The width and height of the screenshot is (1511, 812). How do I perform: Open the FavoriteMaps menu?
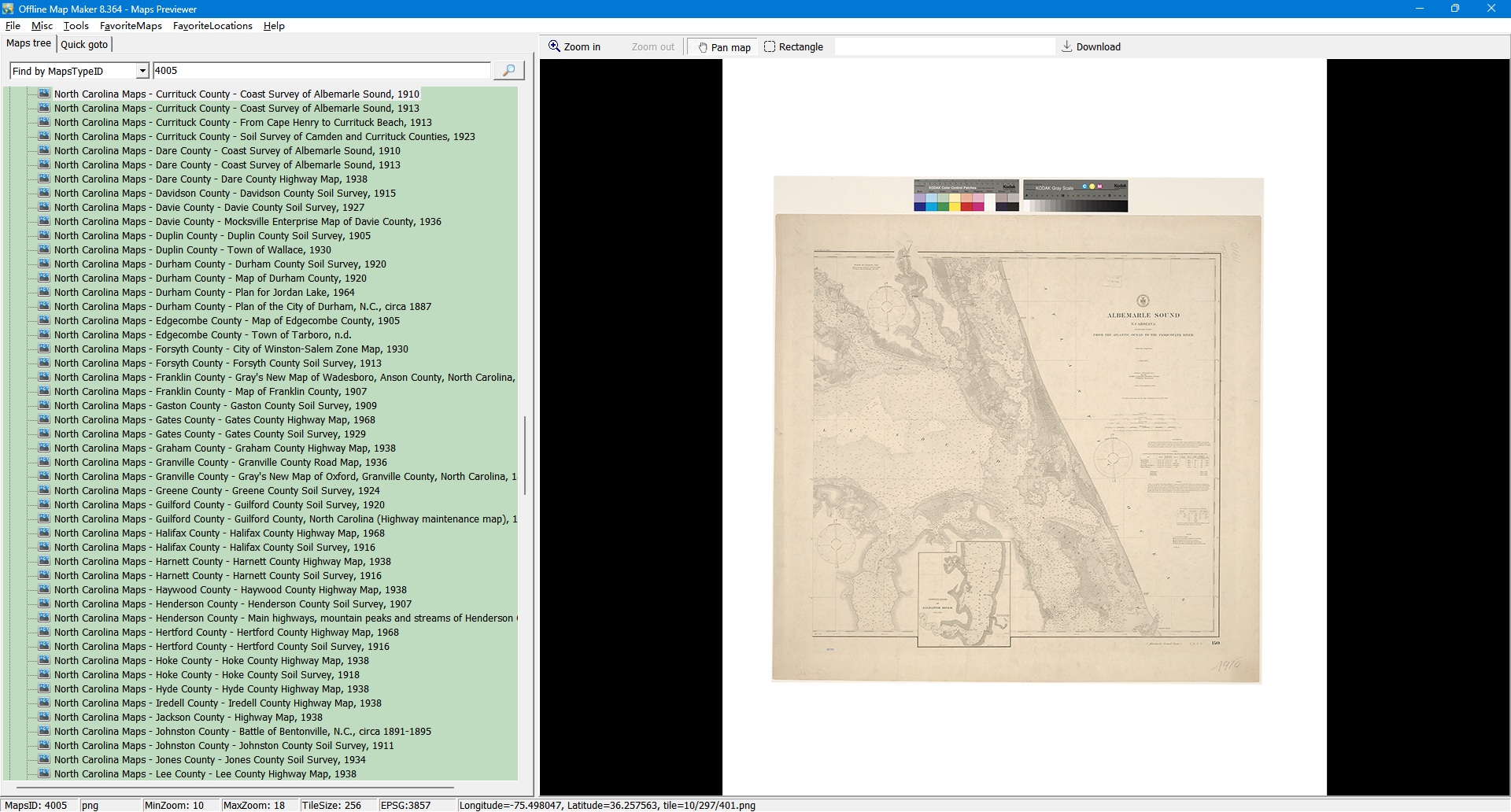point(131,26)
